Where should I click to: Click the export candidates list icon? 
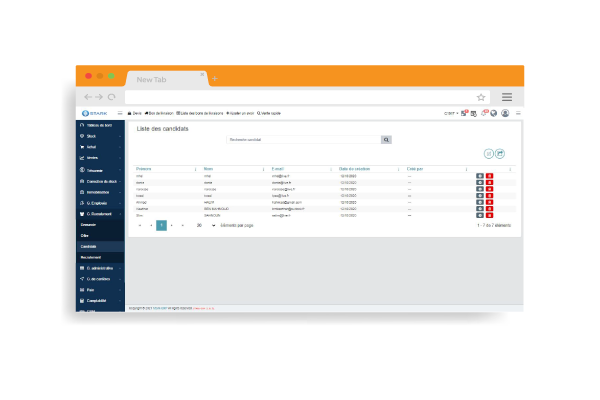coord(500,154)
